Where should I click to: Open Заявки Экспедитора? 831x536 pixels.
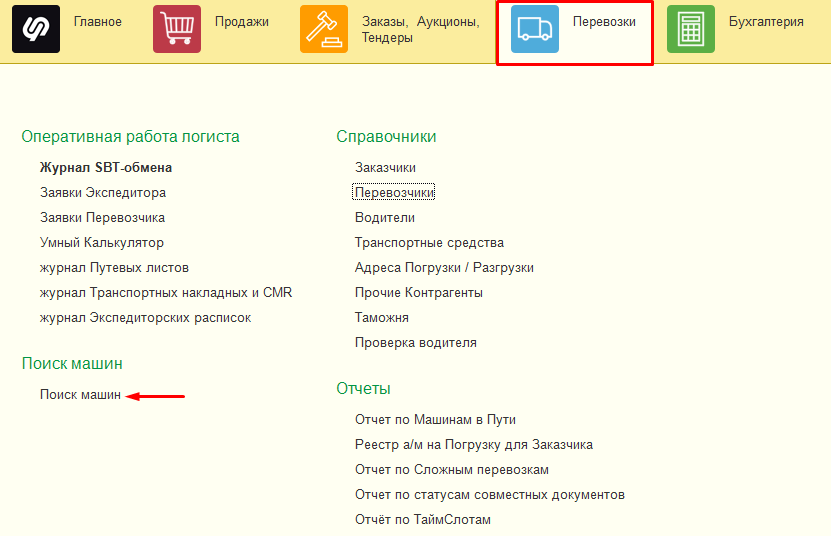(x=103, y=192)
